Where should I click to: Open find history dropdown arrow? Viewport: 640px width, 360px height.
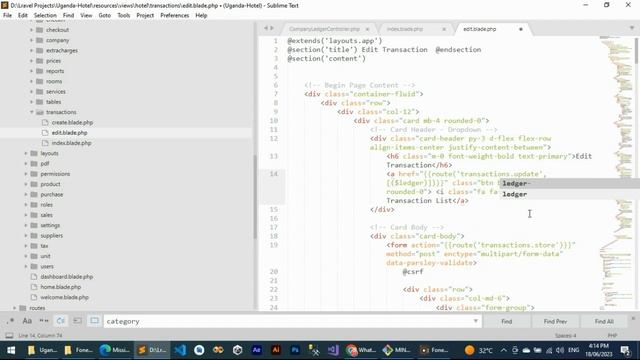click(x=476, y=321)
